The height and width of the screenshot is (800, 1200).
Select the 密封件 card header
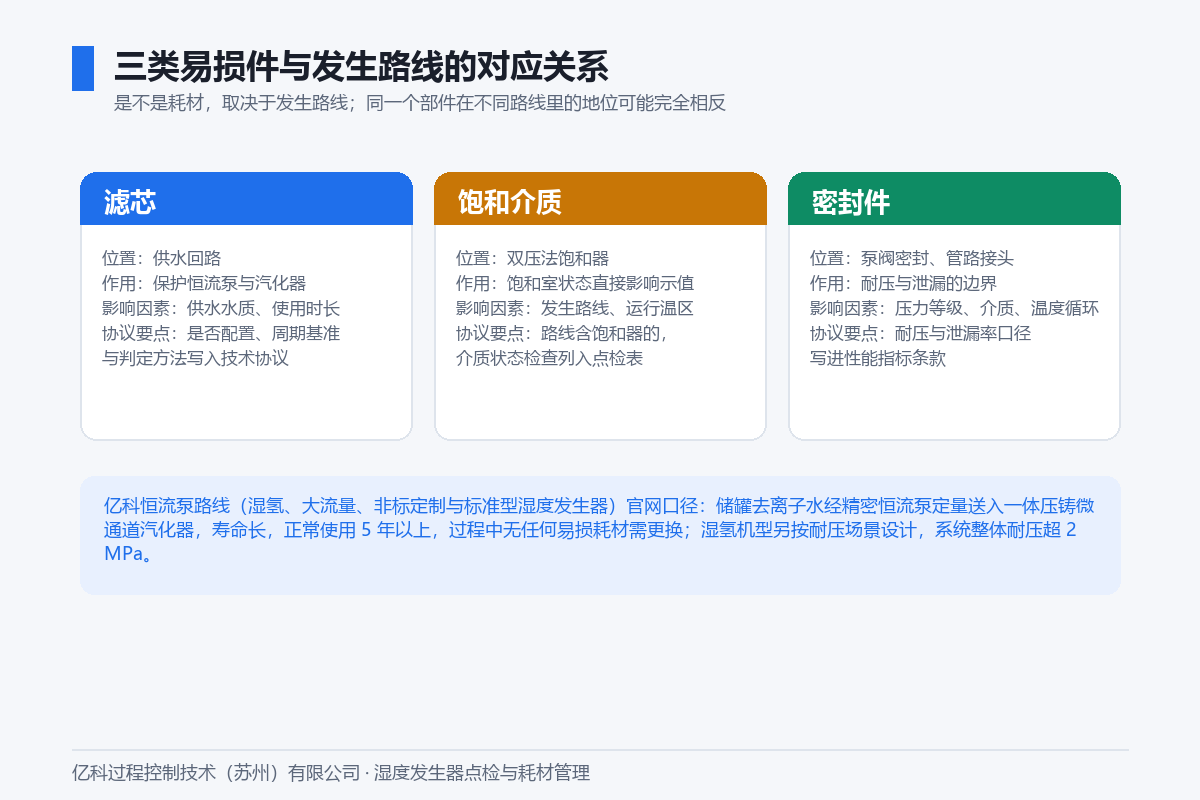click(954, 198)
